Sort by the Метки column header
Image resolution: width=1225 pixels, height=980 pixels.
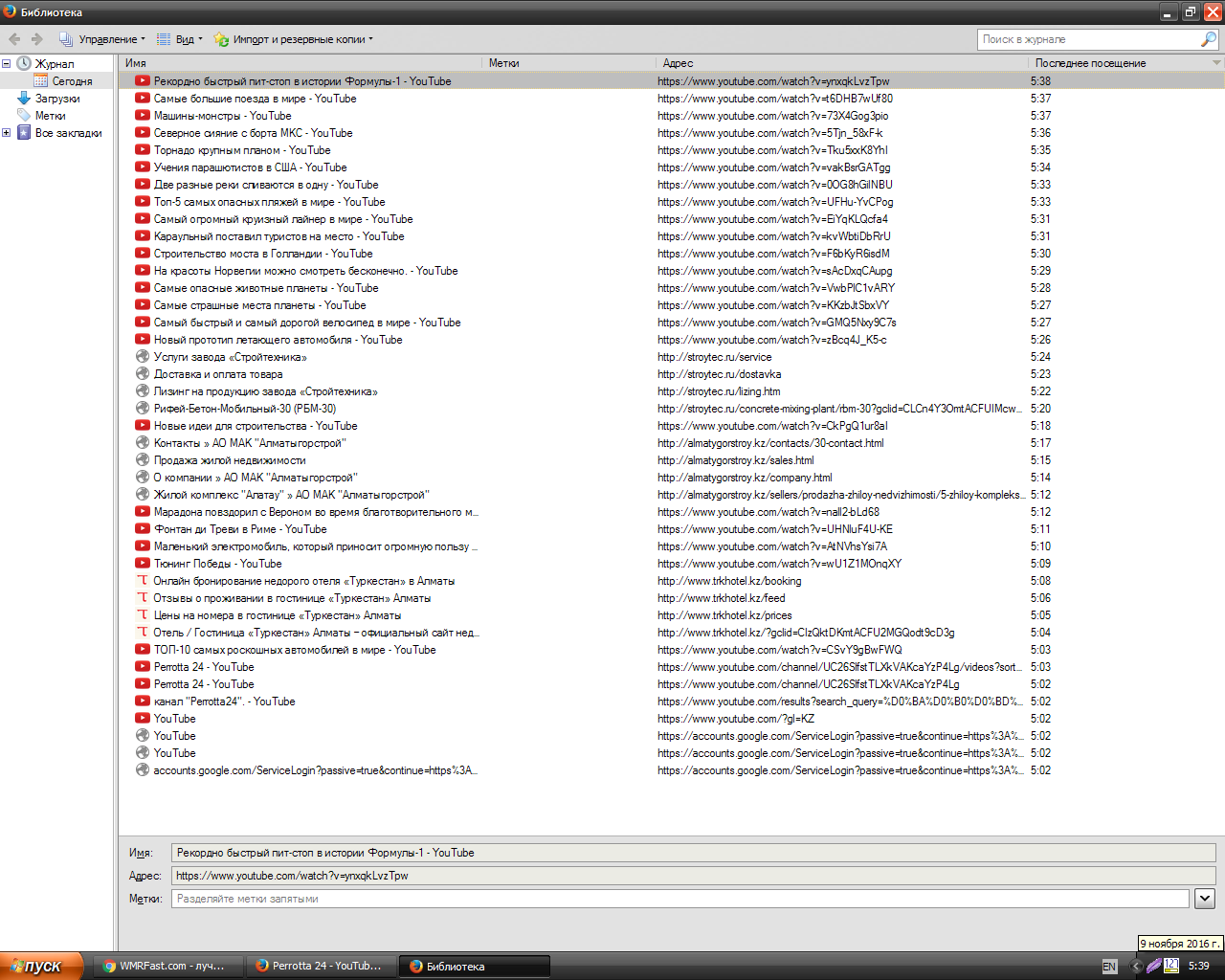[x=569, y=63]
